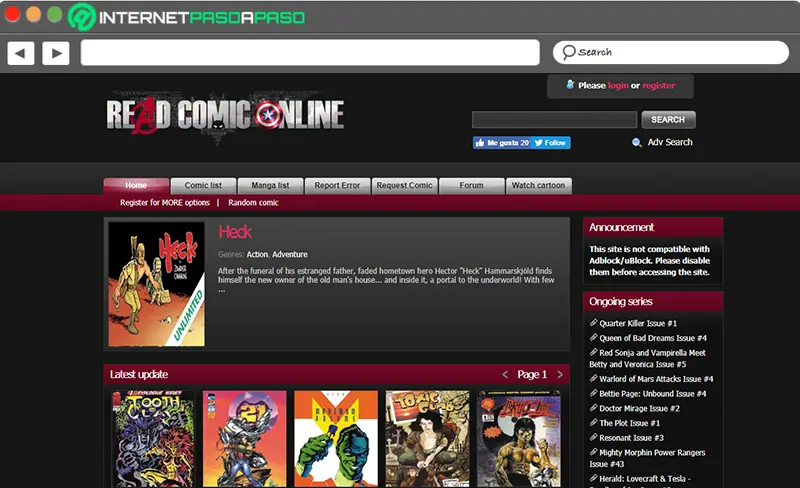The image size is (800, 488).
Task: Click the Twitter Follow button
Action: tap(551, 143)
